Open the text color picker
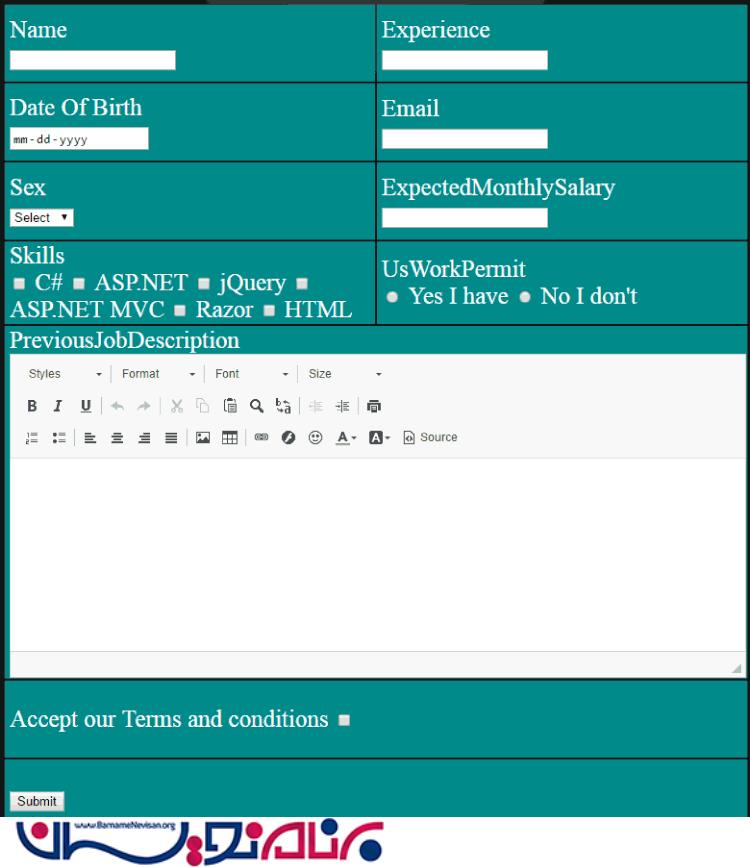Screen dimensions: 750x867 (x=346, y=438)
